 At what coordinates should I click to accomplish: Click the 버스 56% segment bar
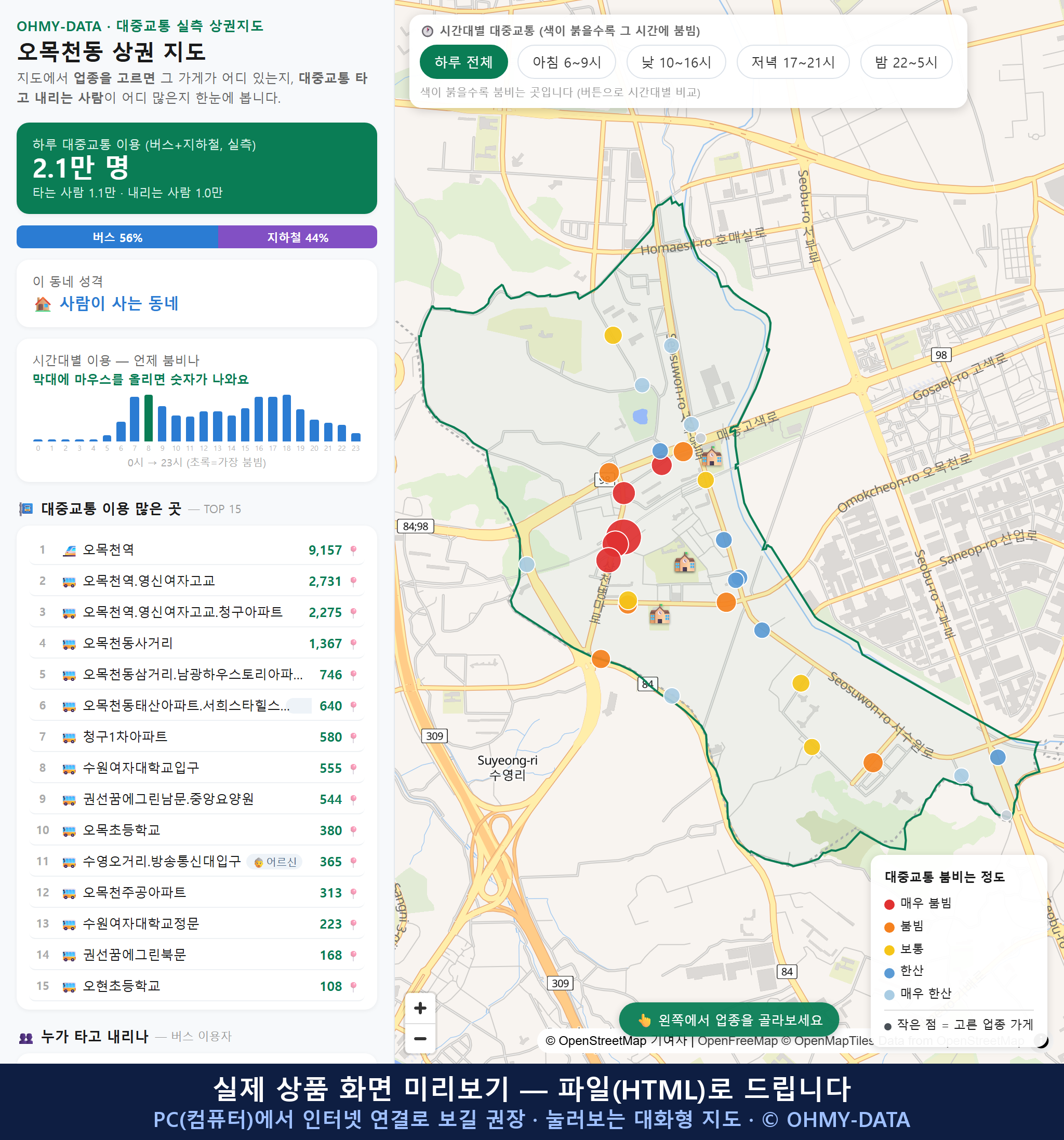[117, 237]
